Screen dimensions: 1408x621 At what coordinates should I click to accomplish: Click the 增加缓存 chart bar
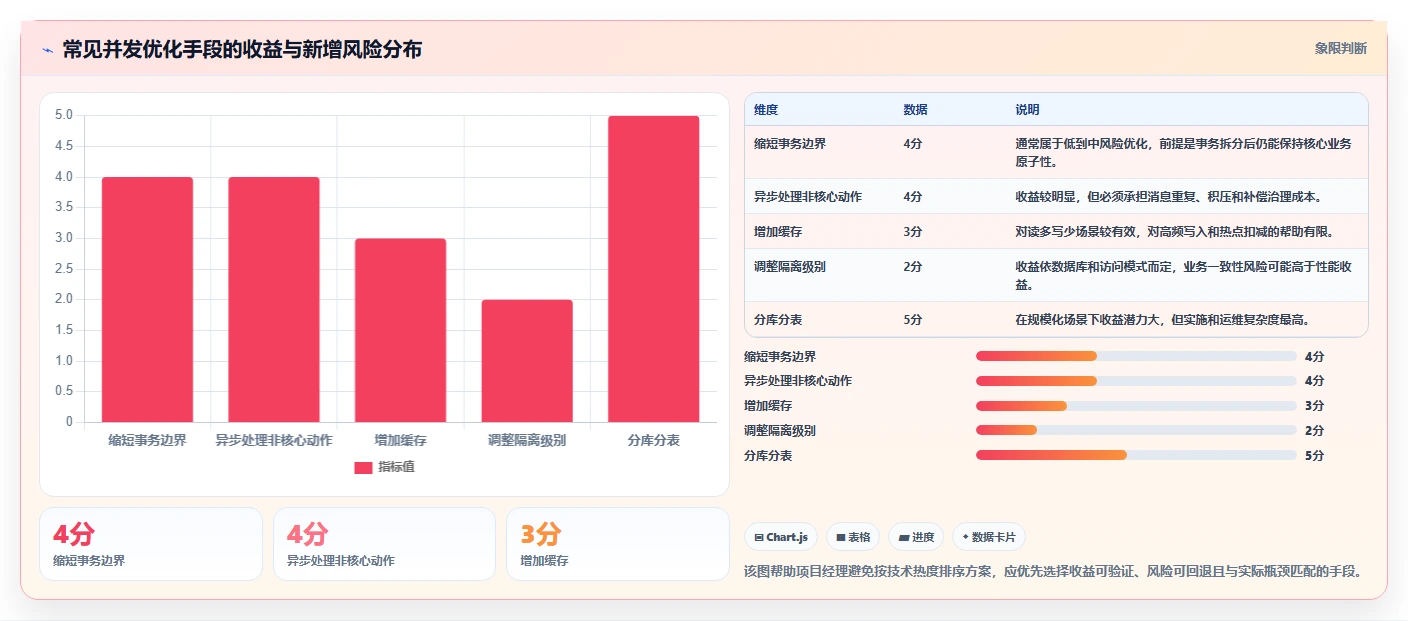click(x=400, y=330)
